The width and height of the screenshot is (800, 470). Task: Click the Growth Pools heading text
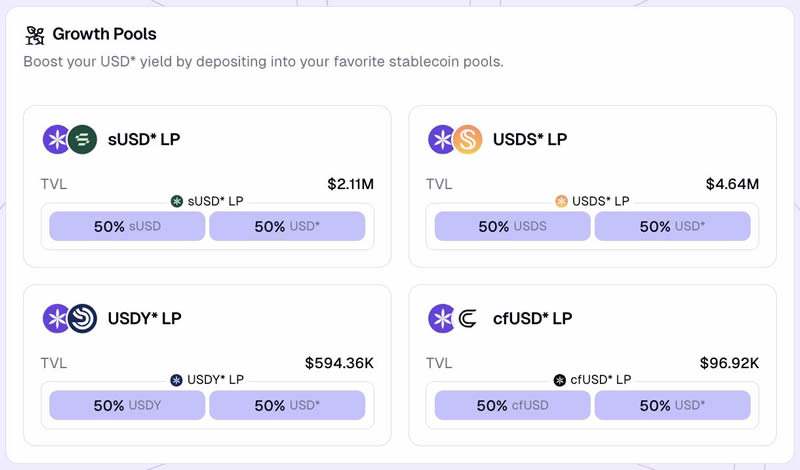click(x=104, y=35)
